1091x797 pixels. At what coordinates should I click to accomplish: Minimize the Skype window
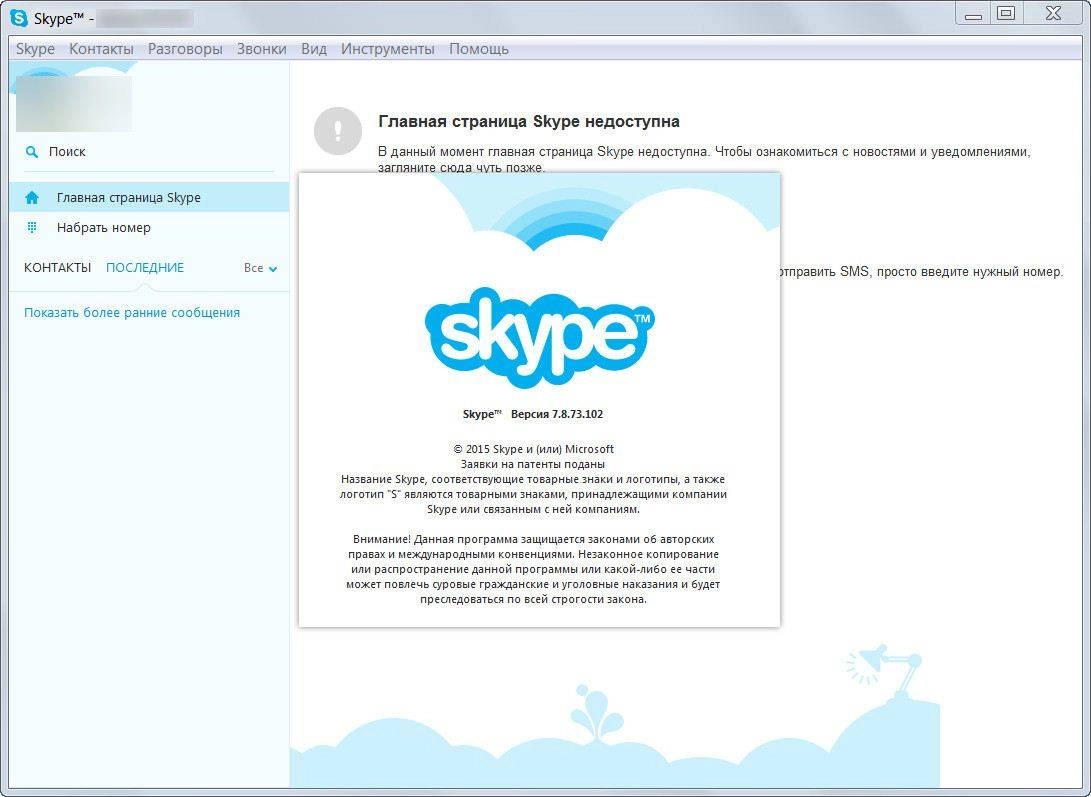pyautogui.click(x=974, y=14)
